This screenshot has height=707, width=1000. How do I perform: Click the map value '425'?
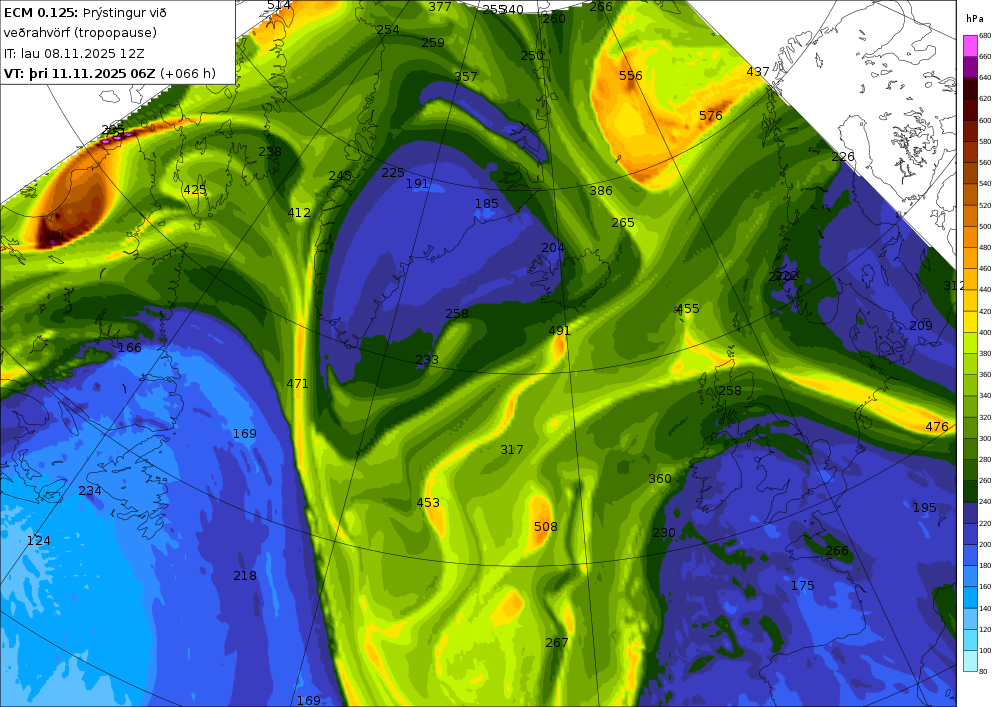pyautogui.click(x=195, y=190)
